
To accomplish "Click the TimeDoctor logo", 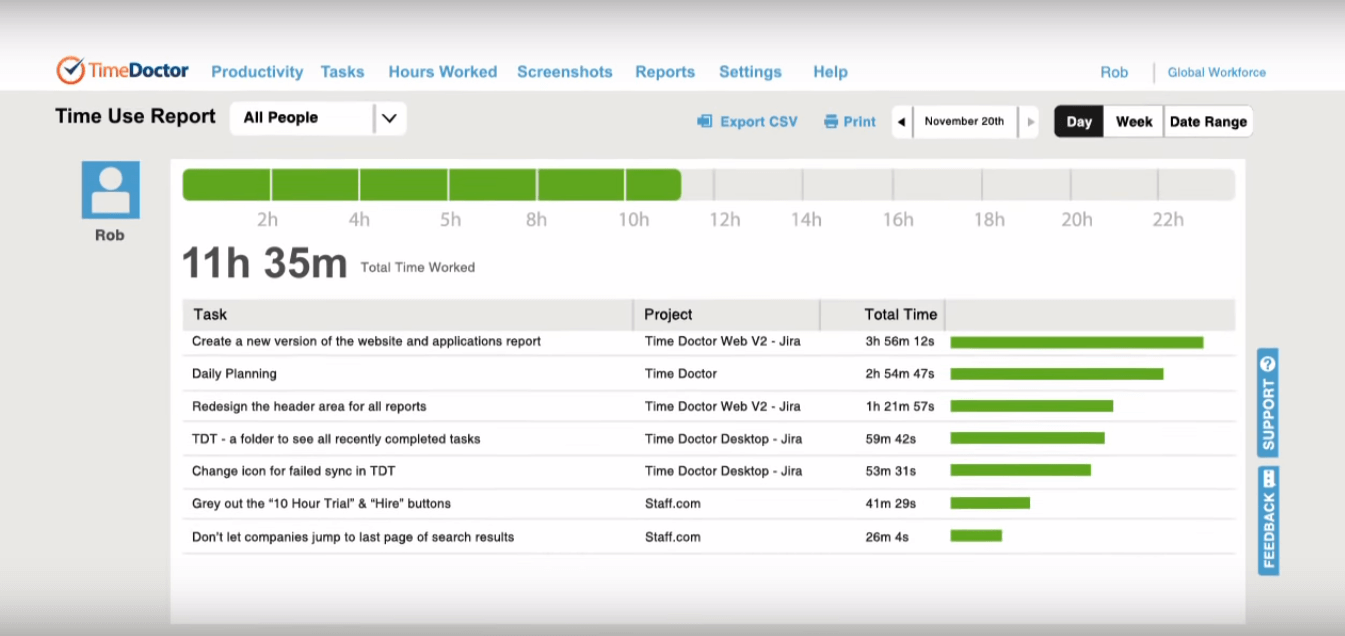I will pos(121,70).
